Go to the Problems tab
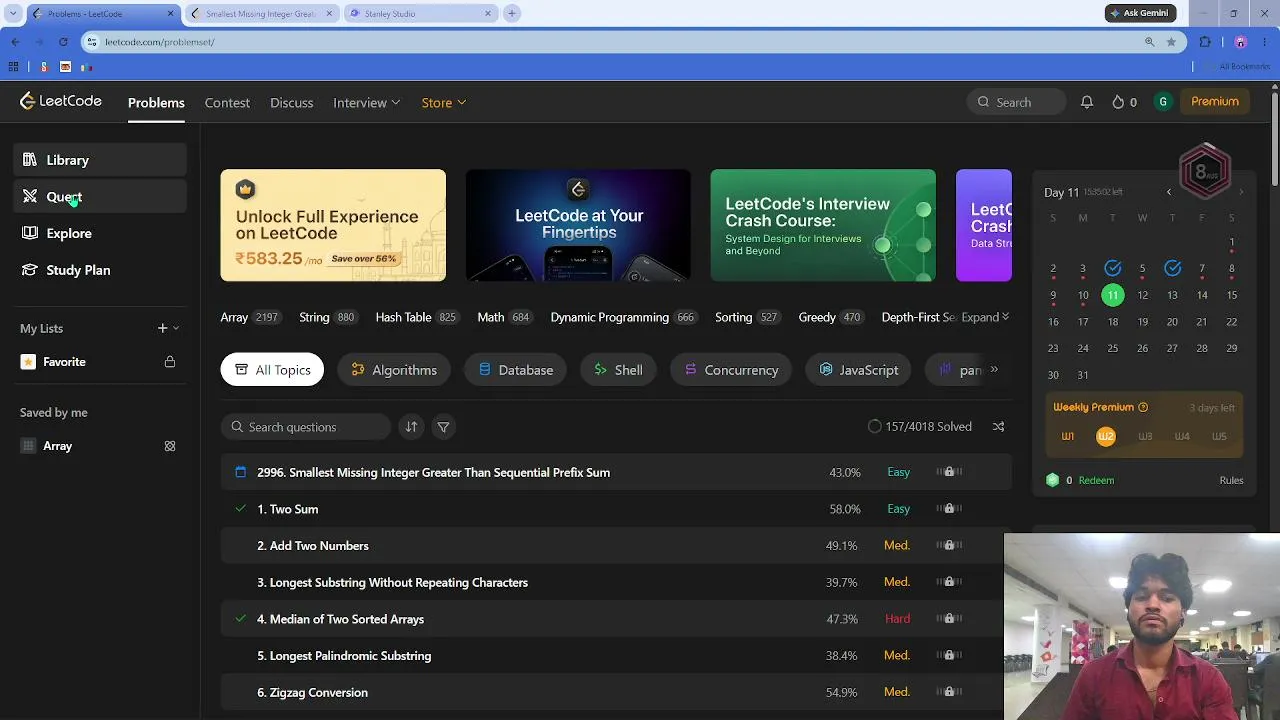Screen dimensions: 1280x720 coord(156,103)
